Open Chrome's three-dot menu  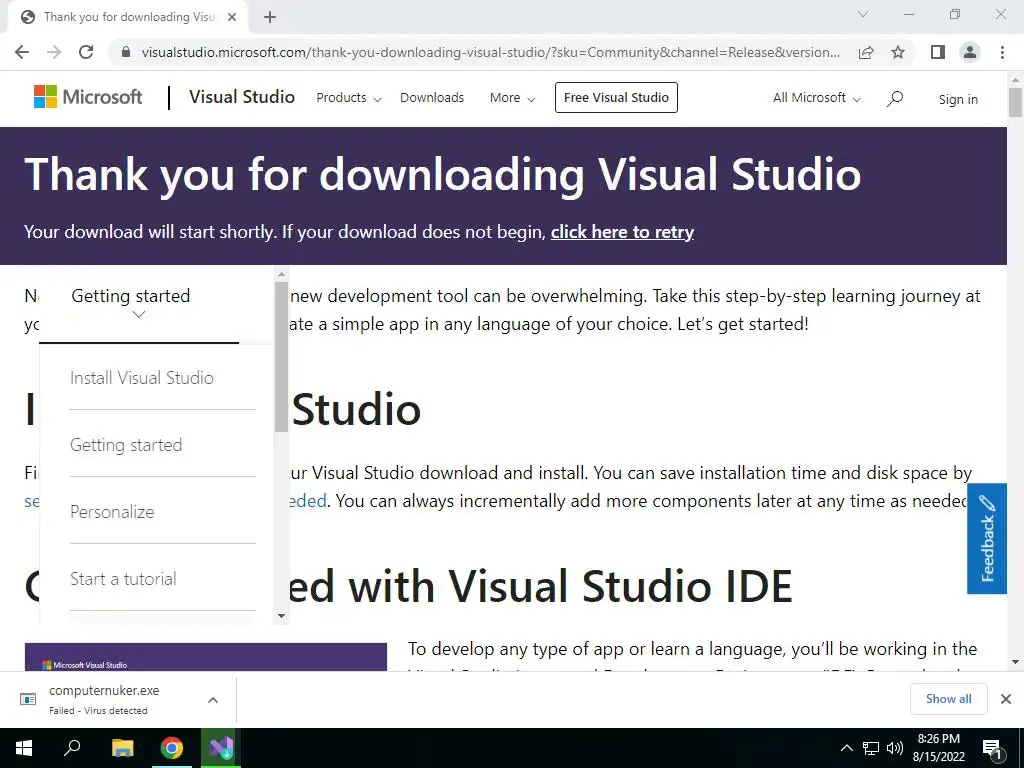tap(1002, 52)
